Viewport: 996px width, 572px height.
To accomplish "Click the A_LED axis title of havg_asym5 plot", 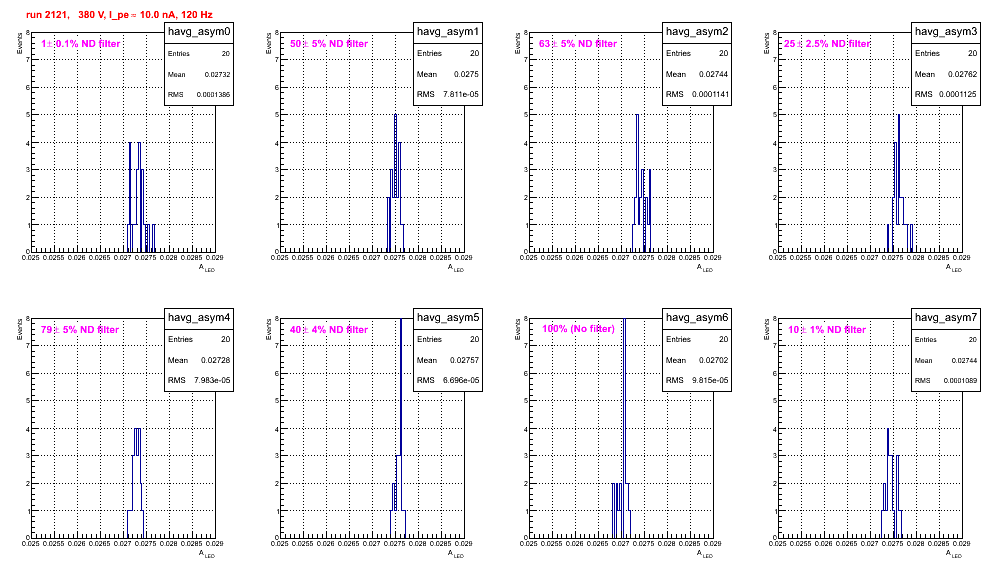I will click(456, 554).
